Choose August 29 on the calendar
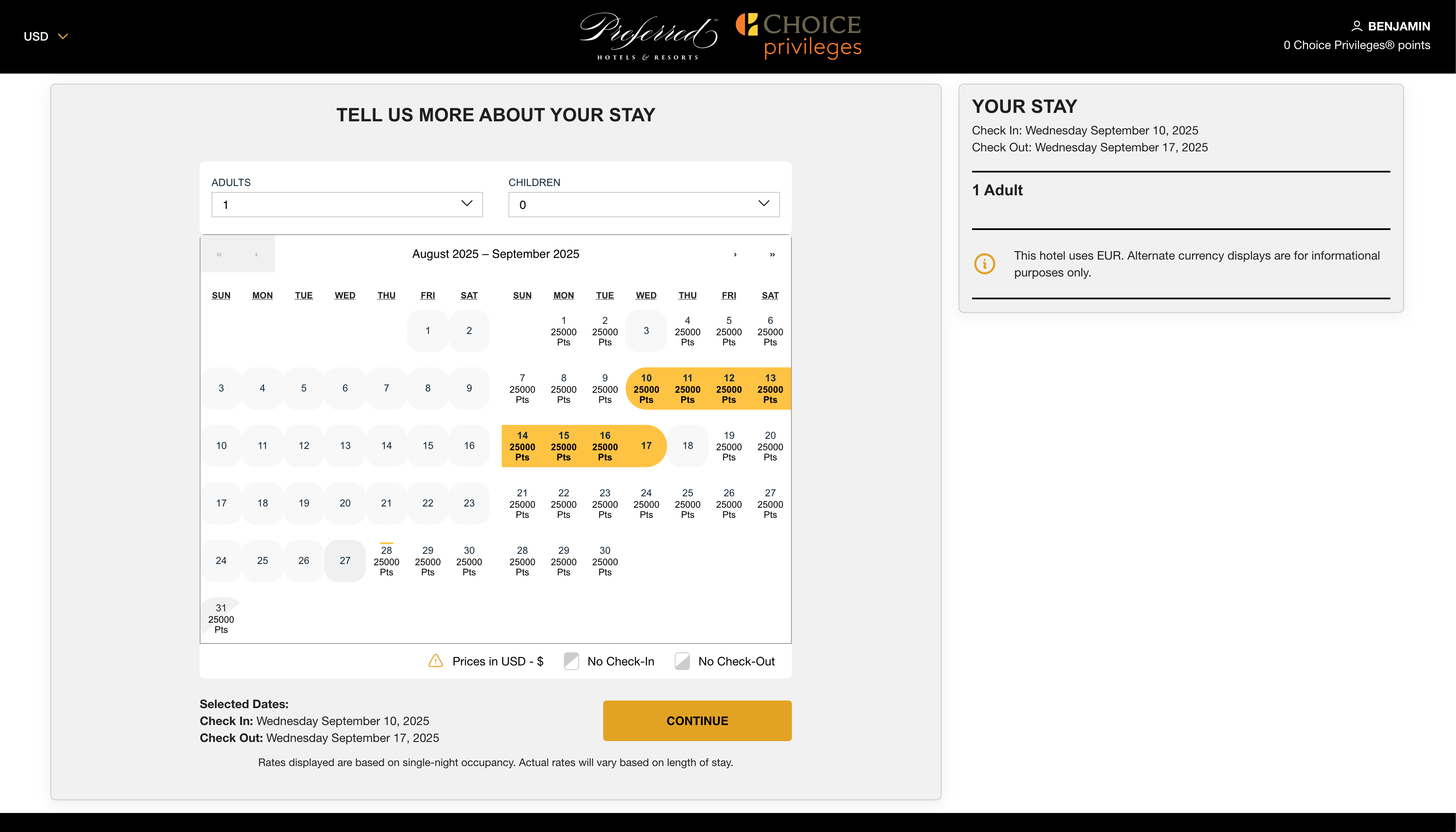 click(428, 561)
